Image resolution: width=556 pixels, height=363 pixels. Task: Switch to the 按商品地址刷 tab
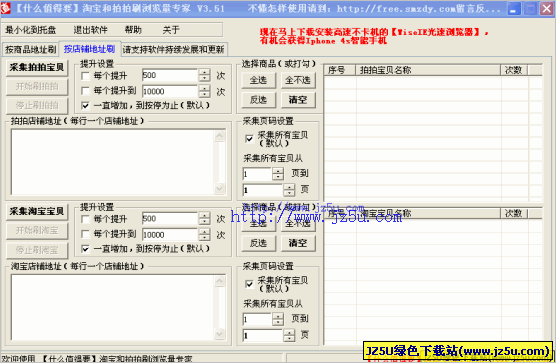click(x=30, y=50)
